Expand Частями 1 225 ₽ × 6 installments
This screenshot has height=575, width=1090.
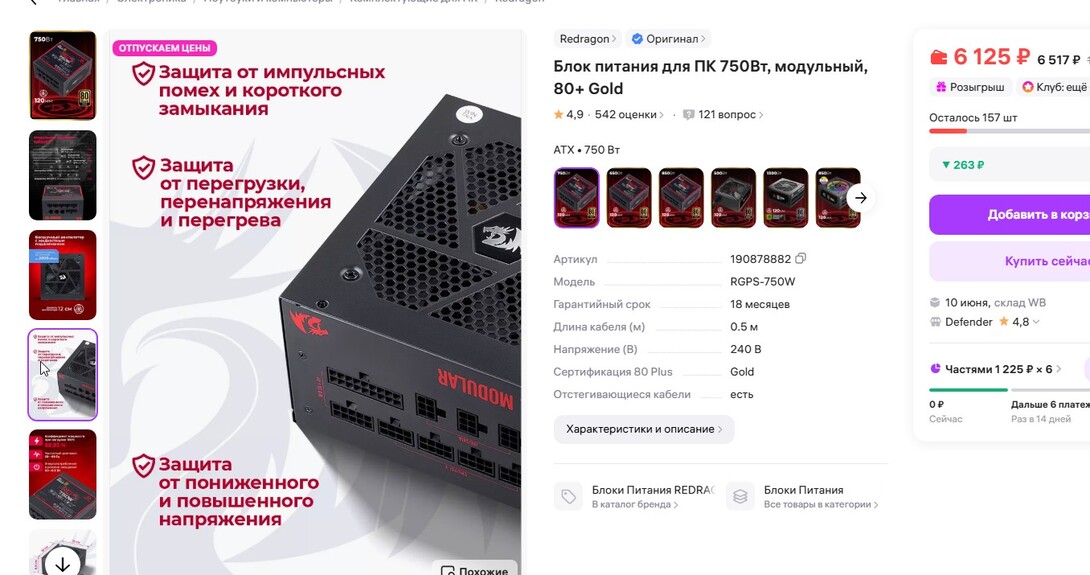coord(995,369)
